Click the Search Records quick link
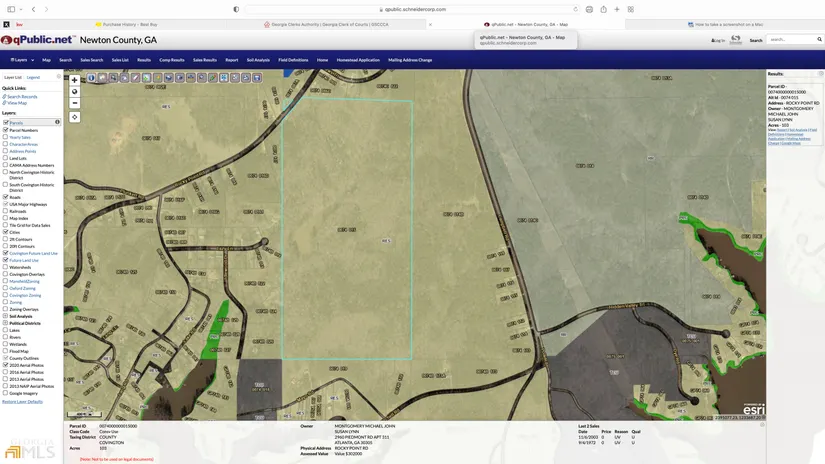 [22, 97]
